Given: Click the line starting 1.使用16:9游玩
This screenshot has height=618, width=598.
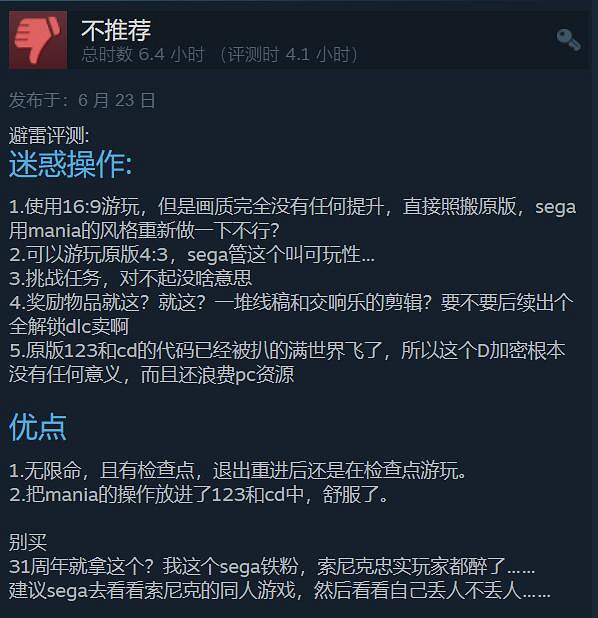Looking at the screenshot, I should [292, 207].
